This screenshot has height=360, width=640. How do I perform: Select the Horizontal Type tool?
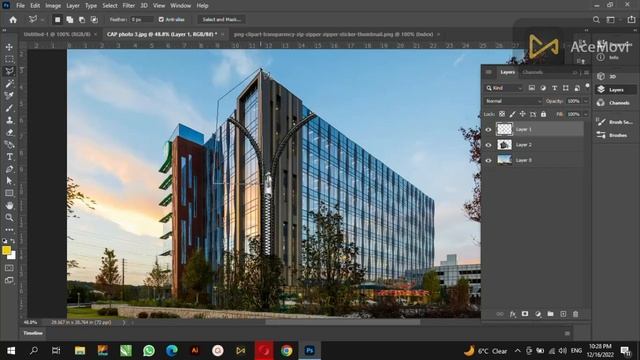(9, 157)
